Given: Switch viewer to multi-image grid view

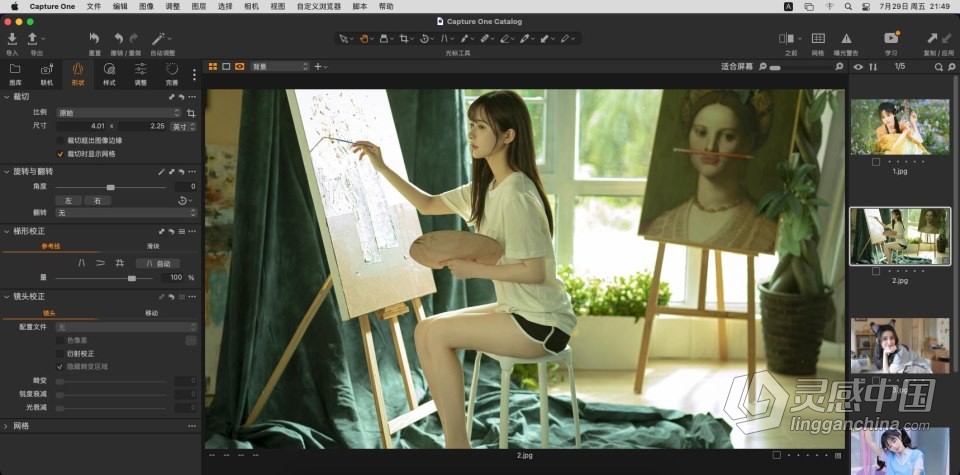Looking at the screenshot, I should pyautogui.click(x=213, y=66).
